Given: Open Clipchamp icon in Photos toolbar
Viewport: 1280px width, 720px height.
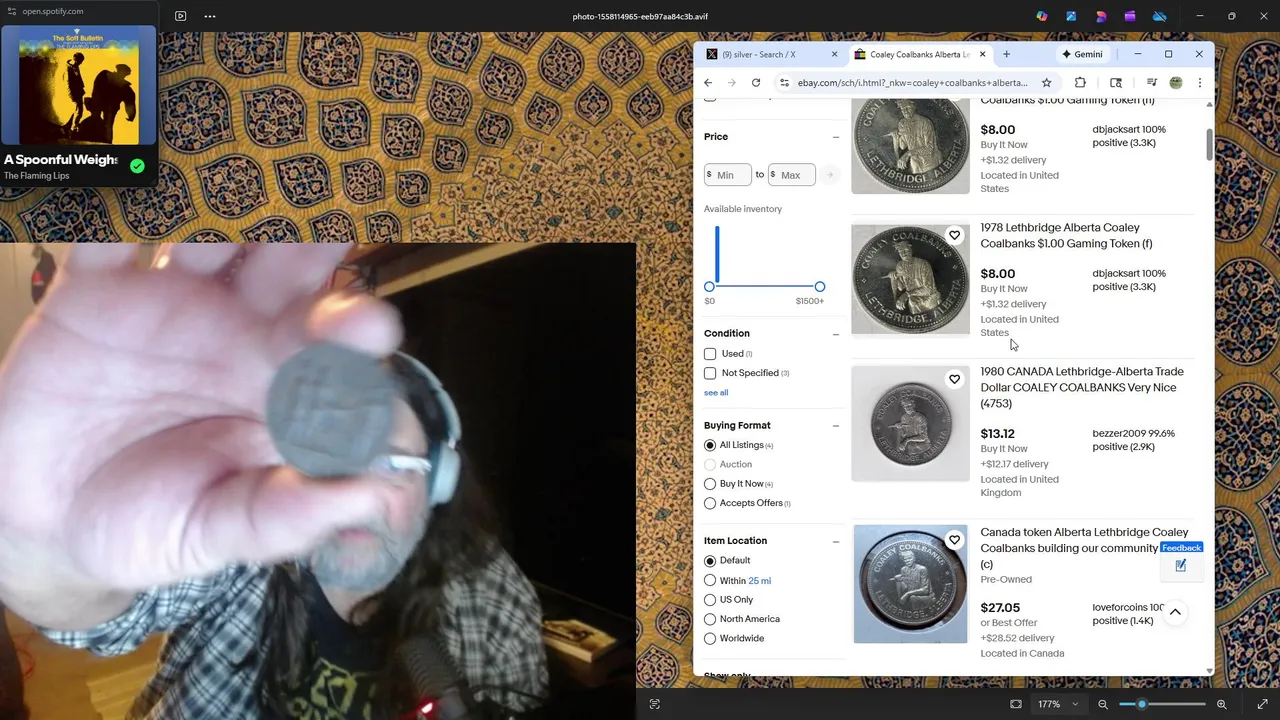Looking at the screenshot, I should [1130, 16].
